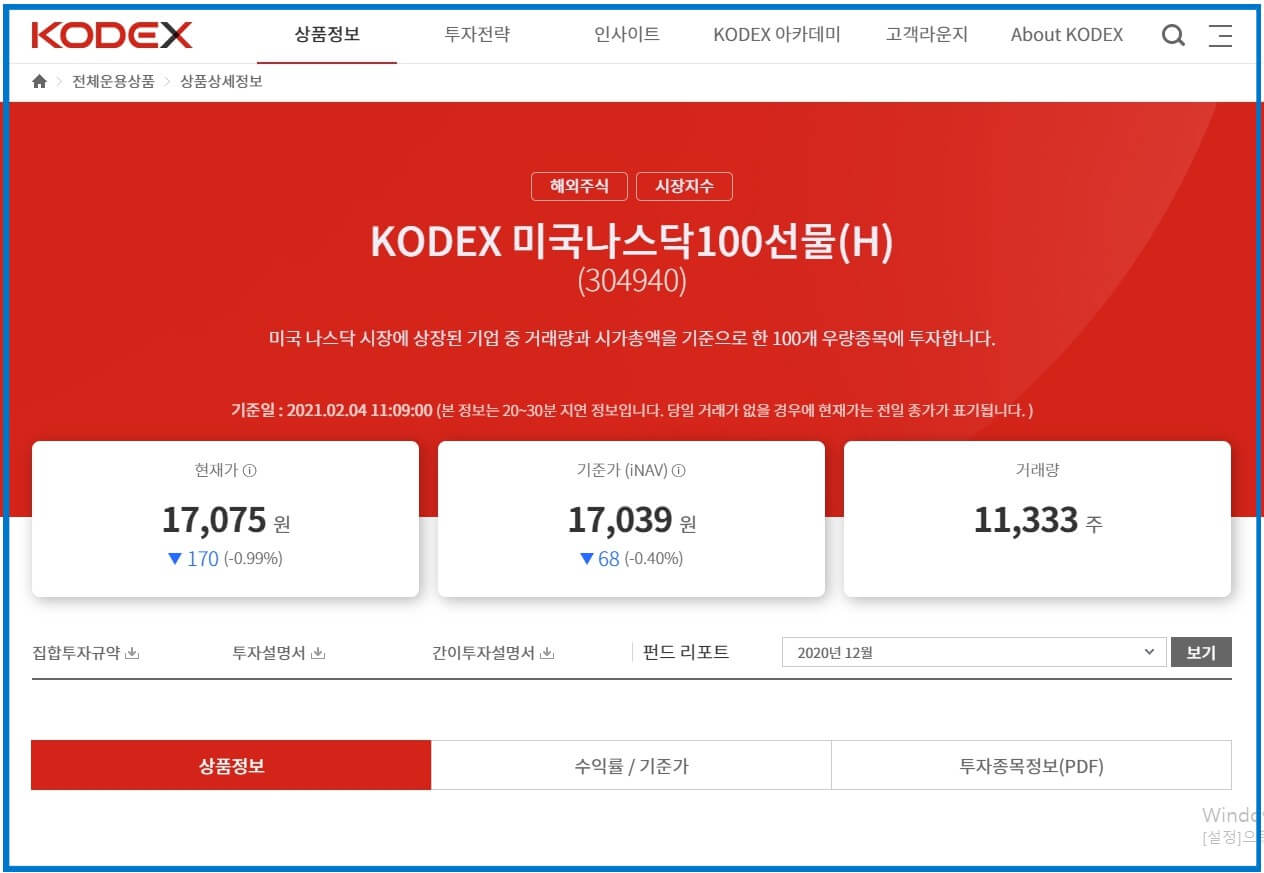Click the KODEX logo
Screen dimensions: 1264x873
pyautogui.click(x=112, y=35)
